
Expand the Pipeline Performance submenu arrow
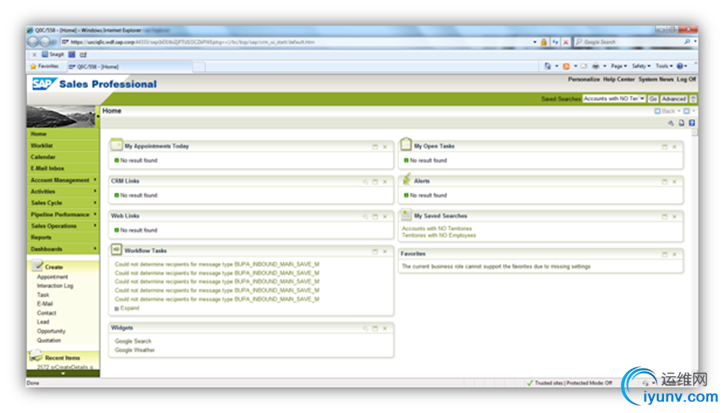click(x=95, y=214)
